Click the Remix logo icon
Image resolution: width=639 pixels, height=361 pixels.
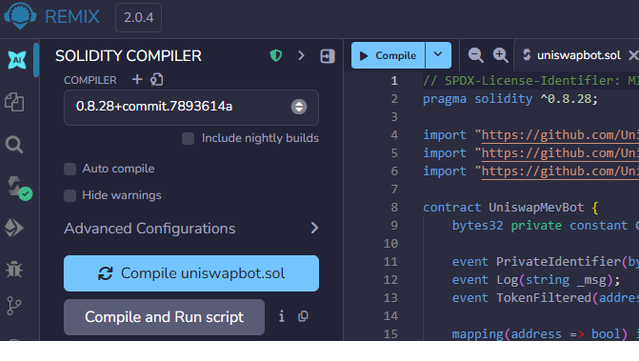pyautogui.click(x=20, y=15)
